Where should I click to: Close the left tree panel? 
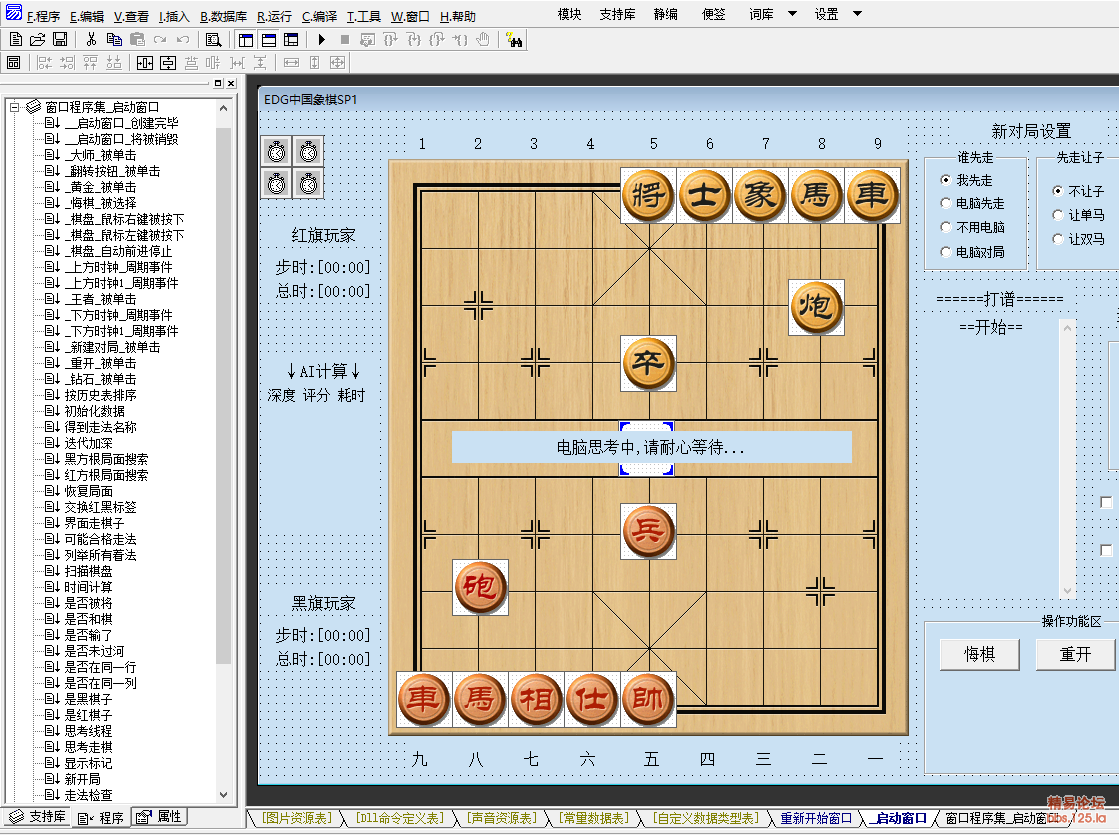pyautogui.click(x=231, y=84)
